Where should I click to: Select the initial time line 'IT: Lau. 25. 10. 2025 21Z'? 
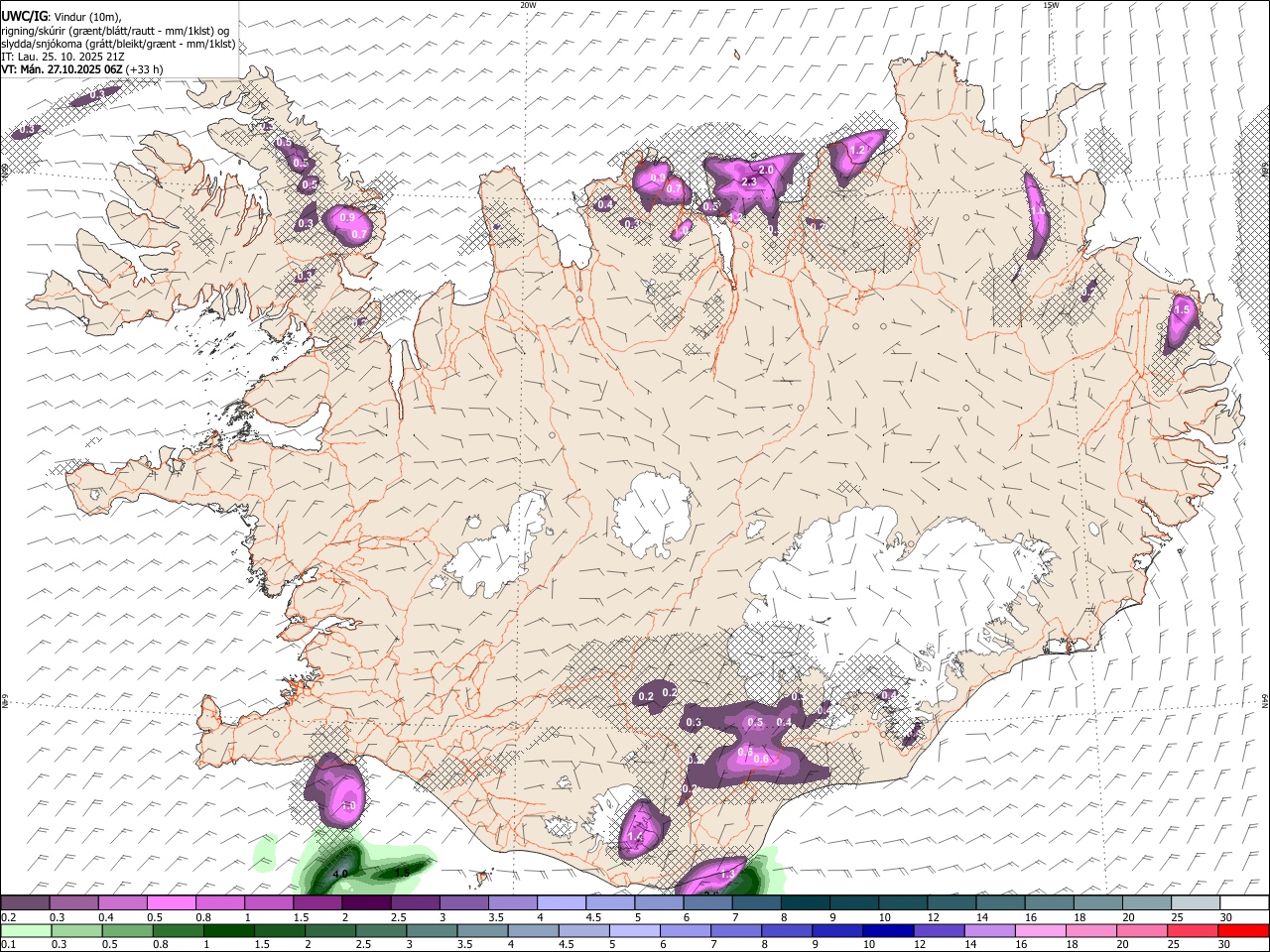tap(63, 57)
